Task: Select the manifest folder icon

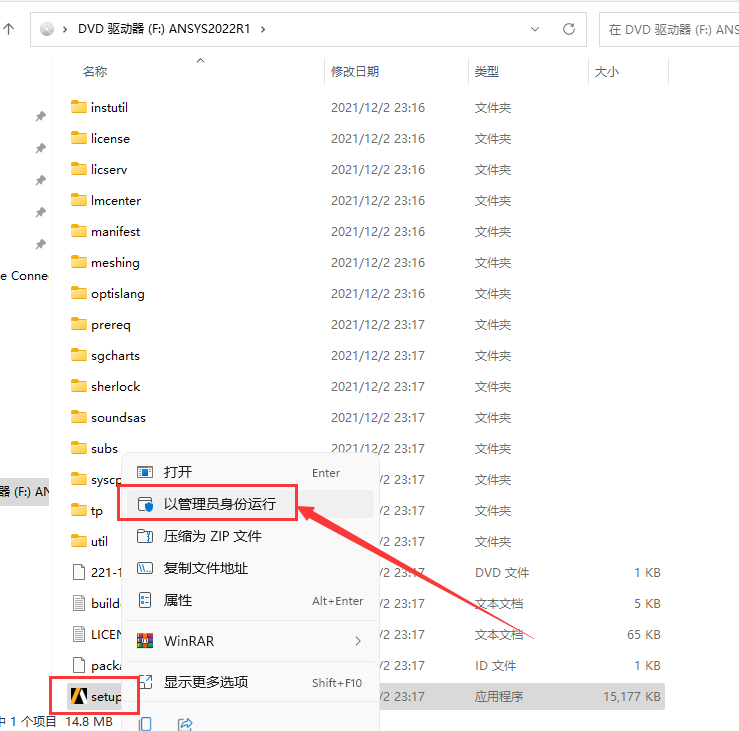Action: click(79, 231)
